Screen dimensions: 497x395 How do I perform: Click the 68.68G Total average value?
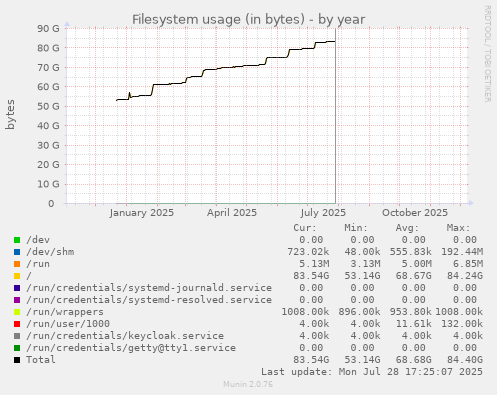coord(414,360)
